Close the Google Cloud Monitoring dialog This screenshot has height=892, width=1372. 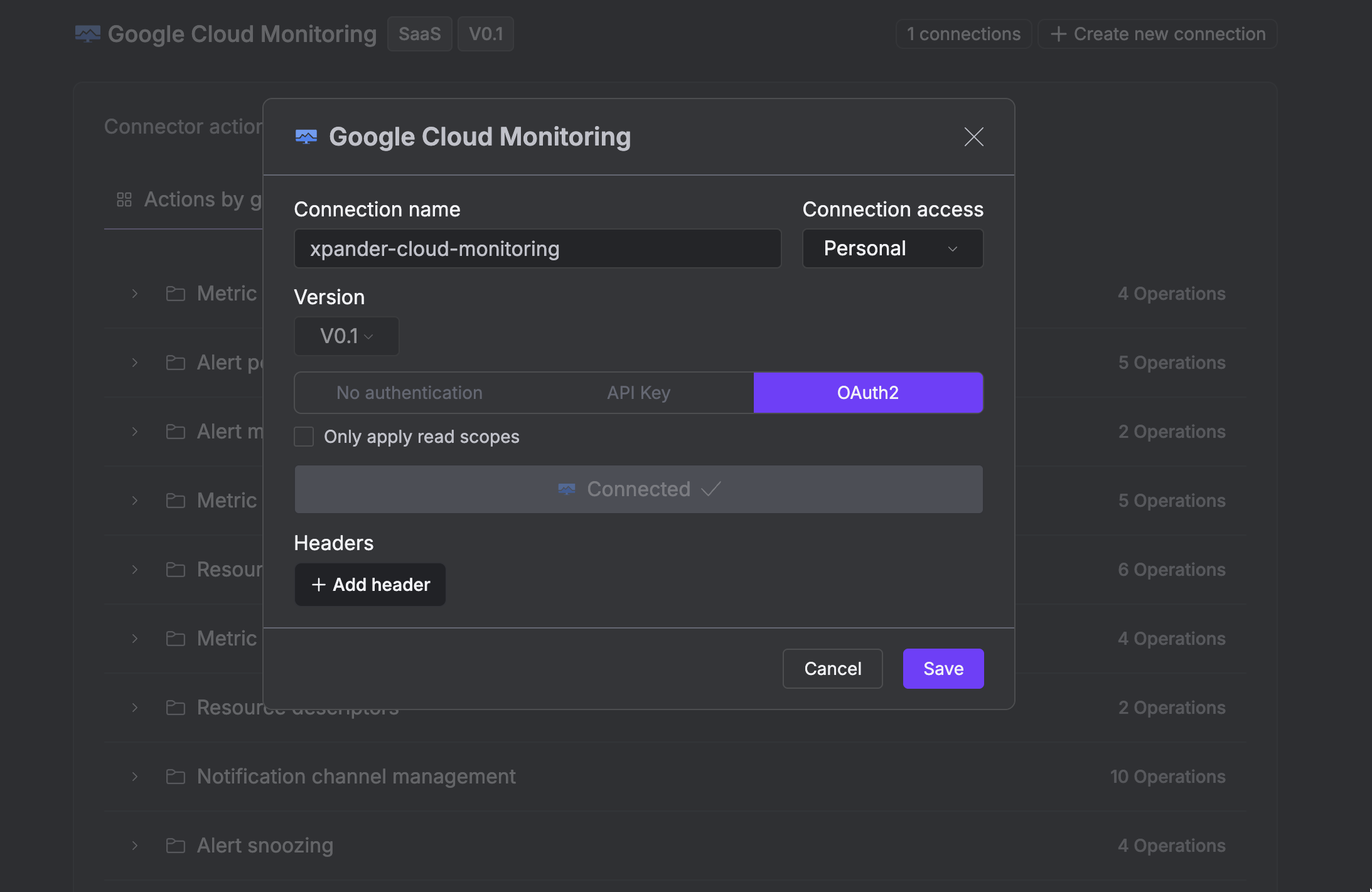point(973,137)
